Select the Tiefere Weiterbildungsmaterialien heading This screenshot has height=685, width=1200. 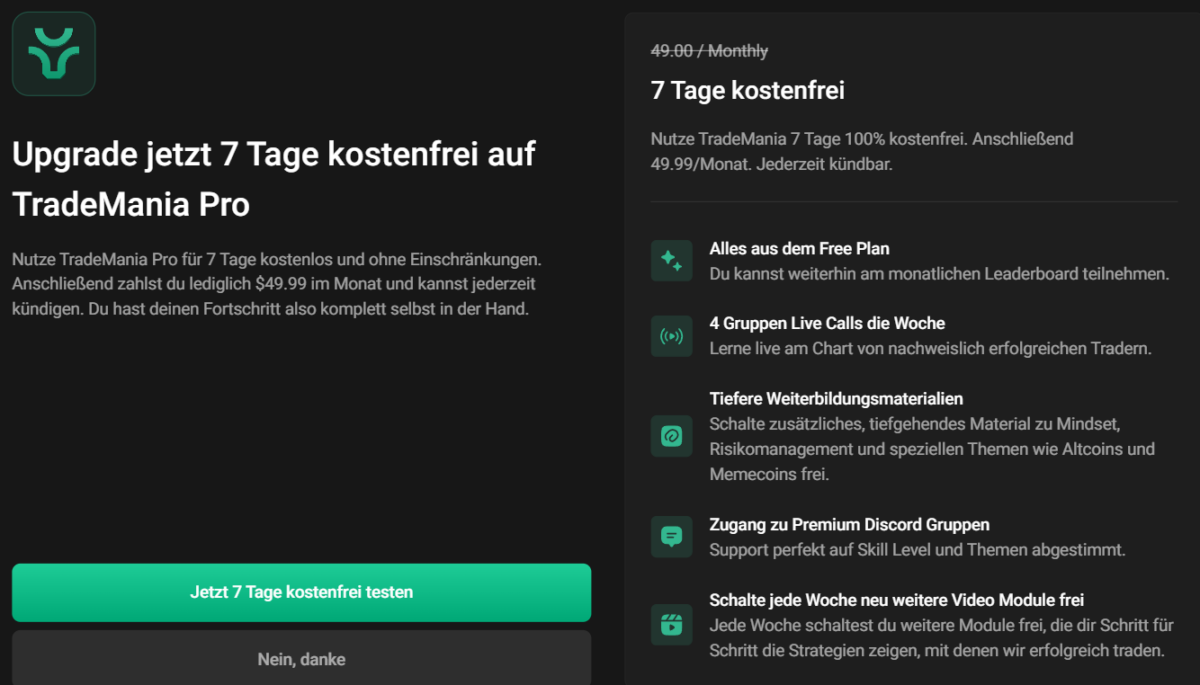836,398
